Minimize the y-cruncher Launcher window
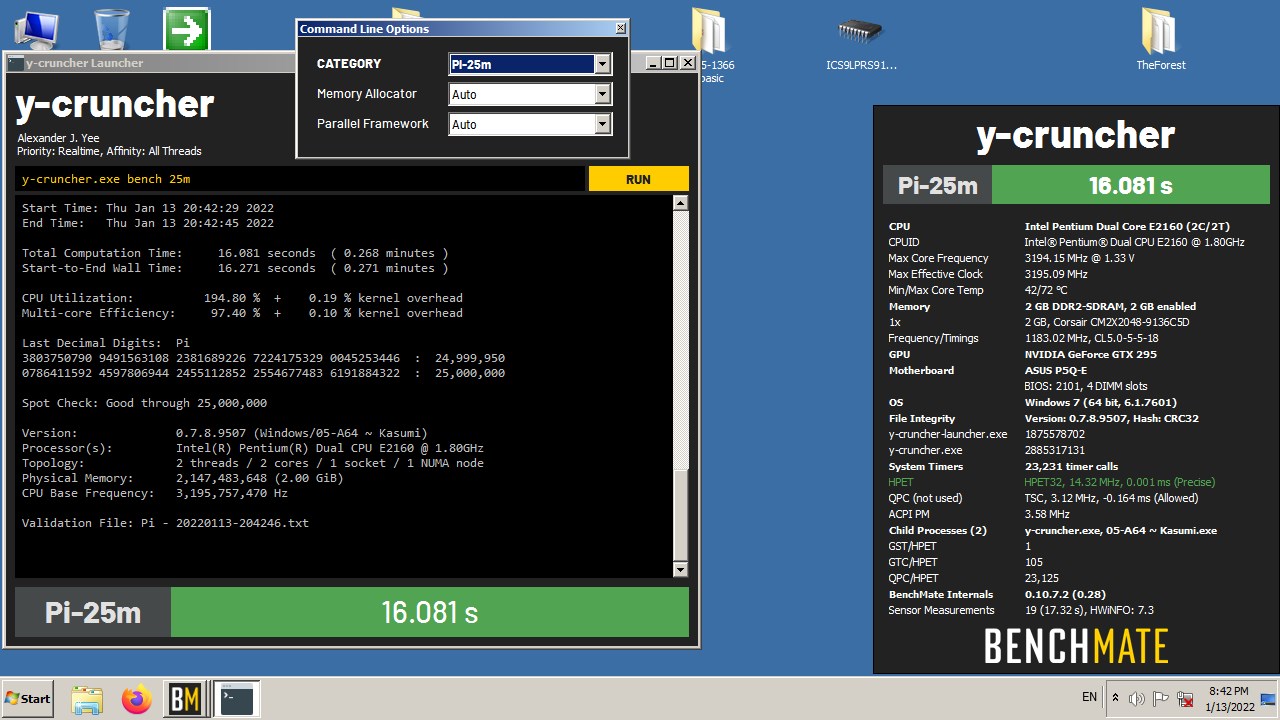The height and width of the screenshot is (720, 1280). point(653,62)
